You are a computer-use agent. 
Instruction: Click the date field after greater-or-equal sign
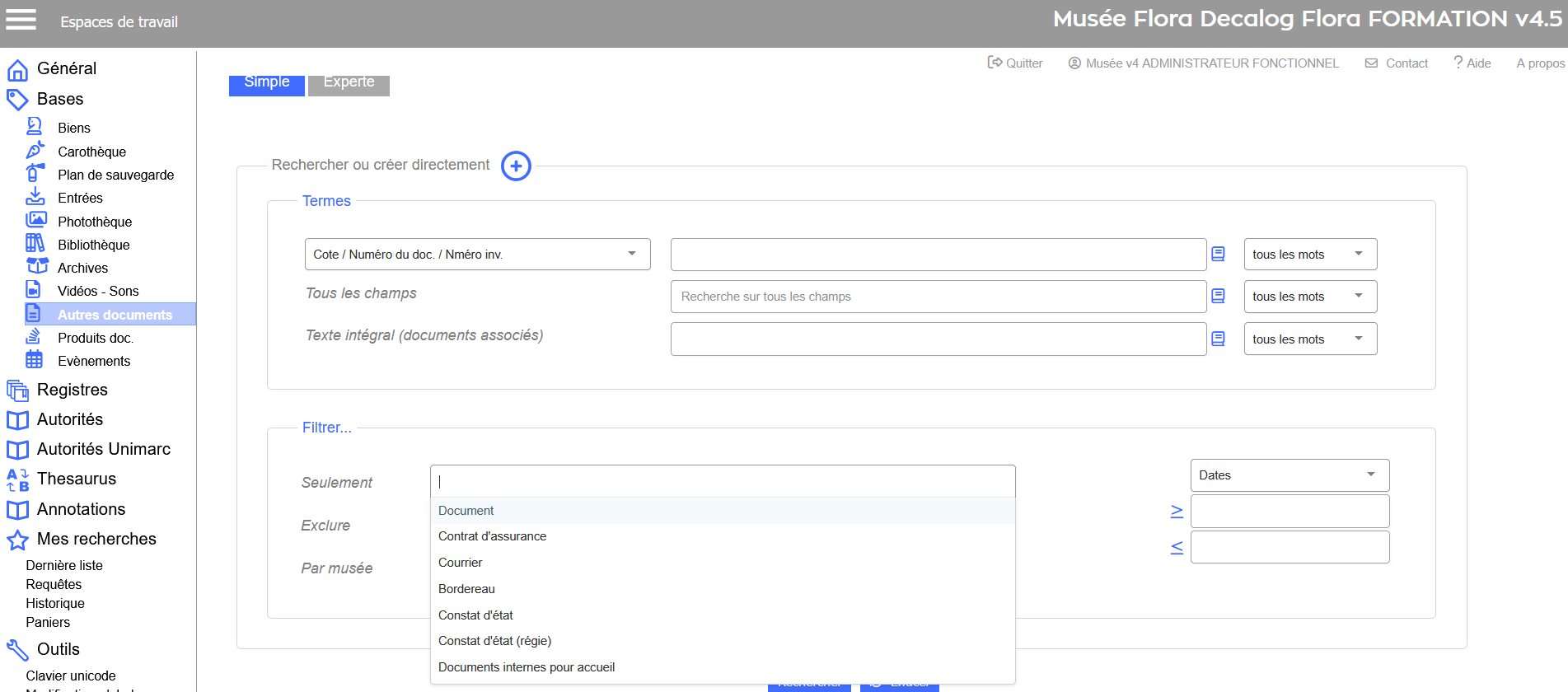pyautogui.click(x=1290, y=512)
